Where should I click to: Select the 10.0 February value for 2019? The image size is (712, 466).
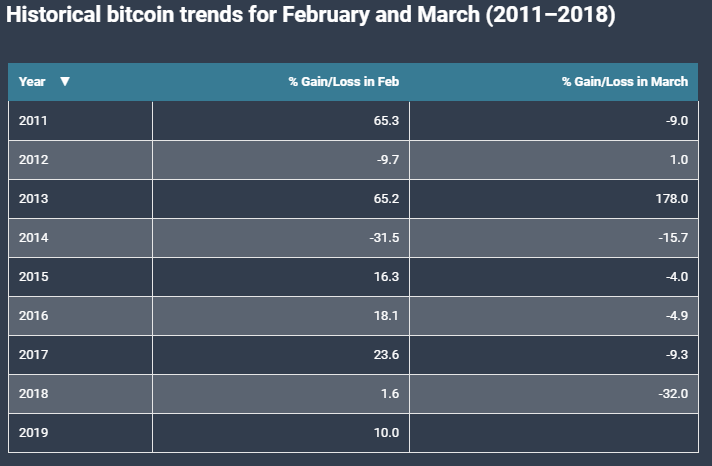pos(387,433)
